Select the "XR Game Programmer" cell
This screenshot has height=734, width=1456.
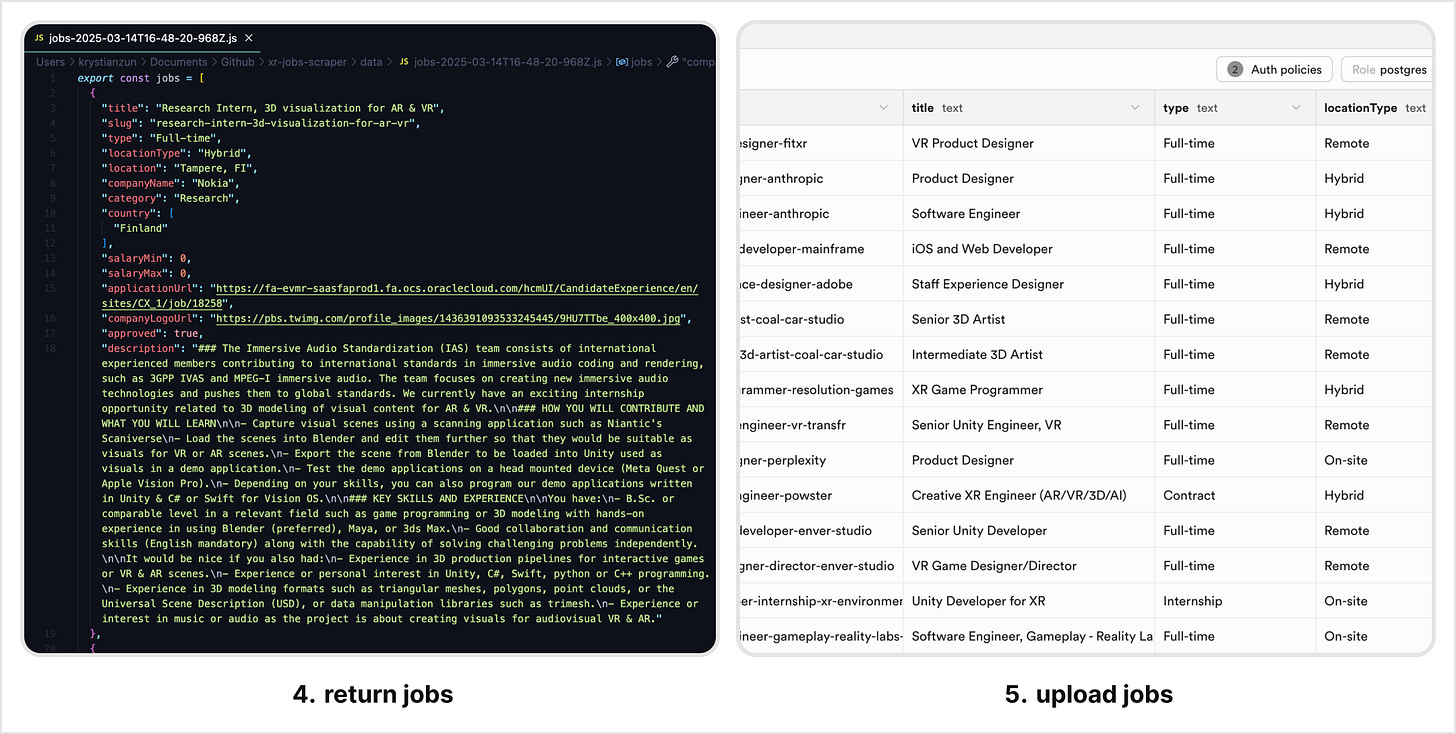(1029, 390)
